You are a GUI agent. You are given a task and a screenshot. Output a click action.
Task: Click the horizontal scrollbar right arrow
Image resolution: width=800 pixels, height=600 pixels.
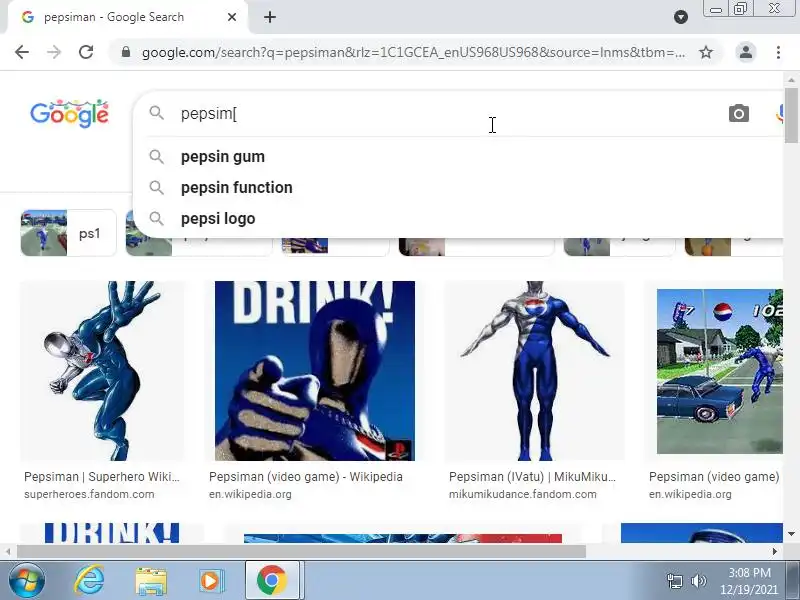(x=775, y=552)
